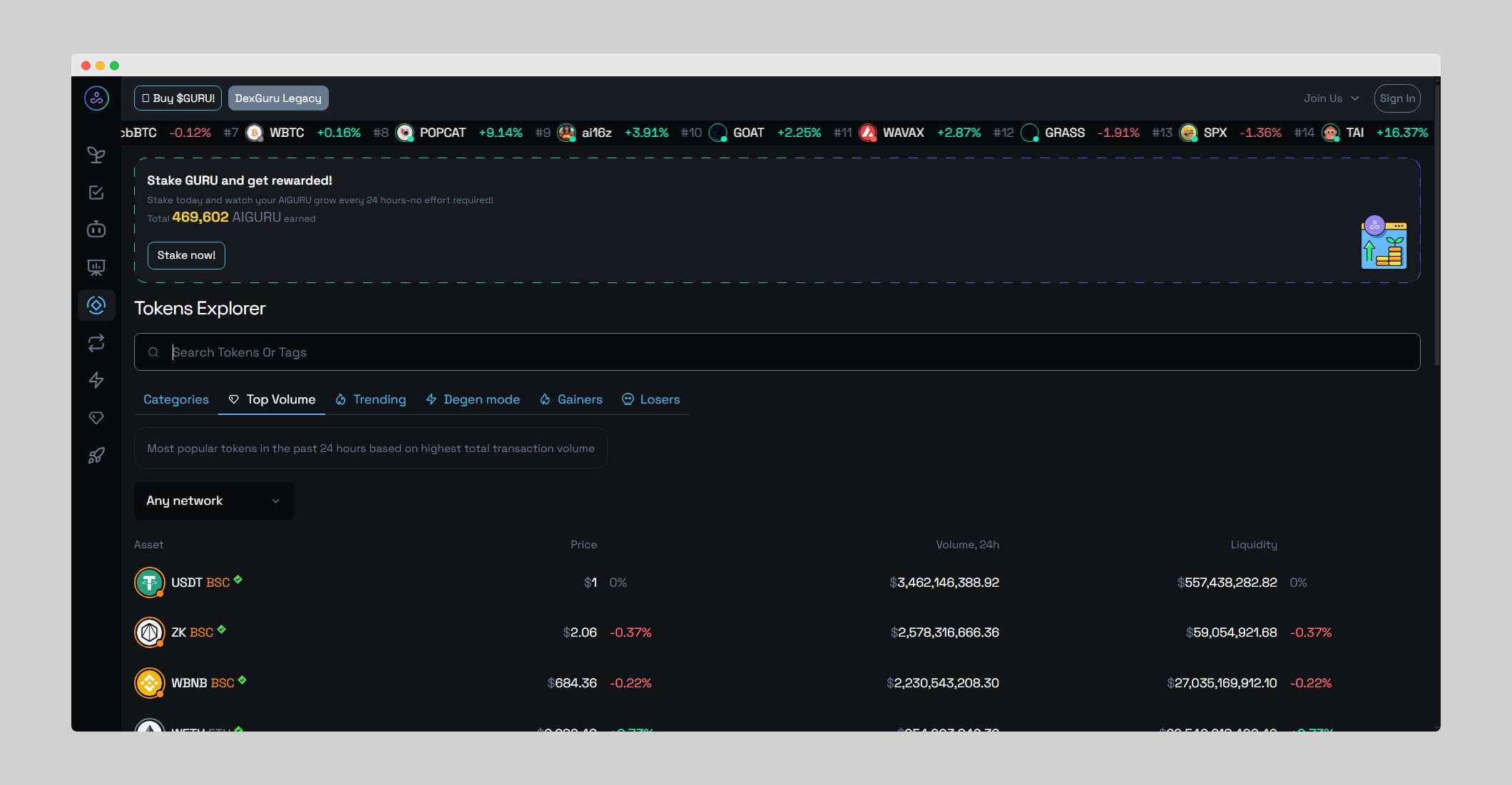1512x785 pixels.
Task: Open the lightning bolt sidebar icon
Action: pos(96,380)
